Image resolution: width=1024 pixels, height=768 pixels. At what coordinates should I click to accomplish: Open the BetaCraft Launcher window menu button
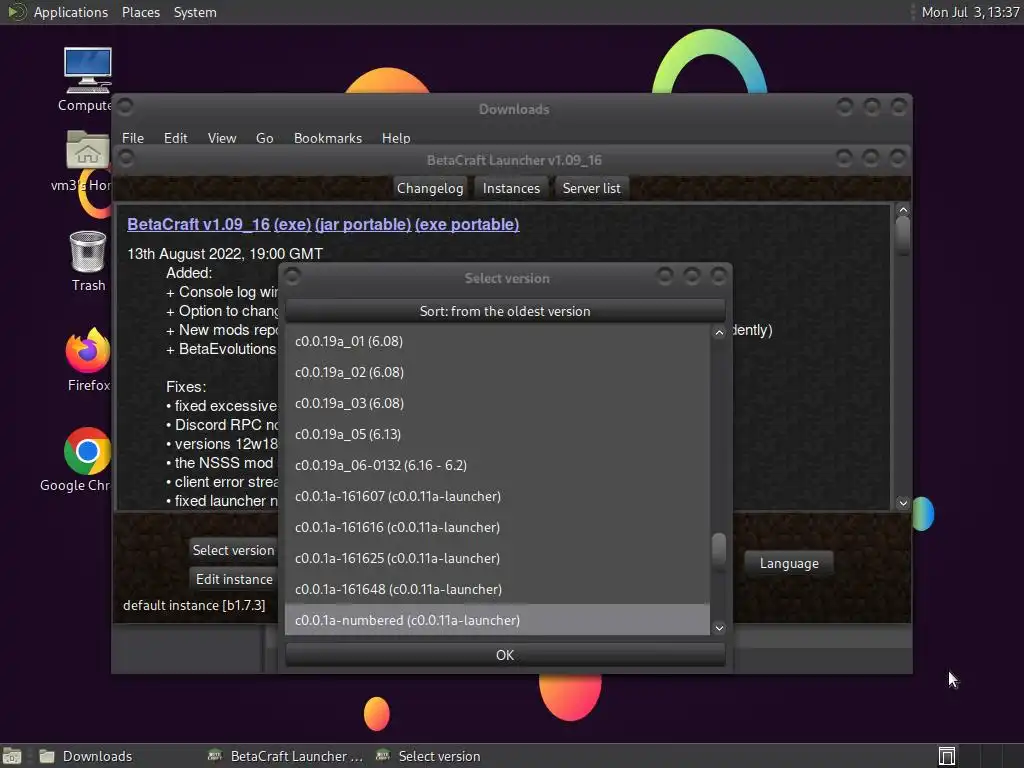[x=125, y=158]
